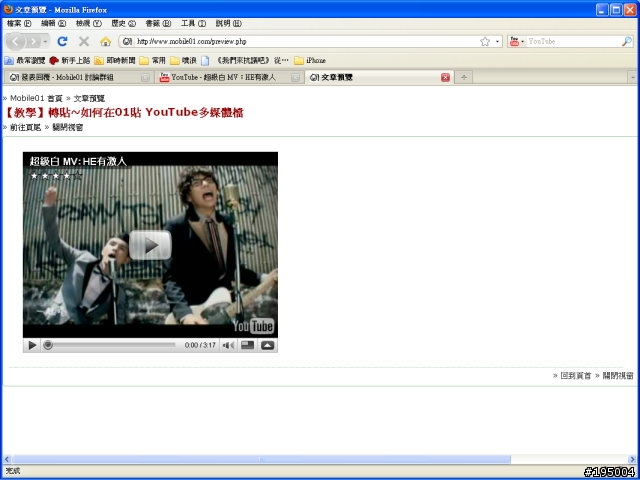The image size is (640, 480).
Task: Open the 常用 bookmarks folder
Action: [x=152, y=60]
